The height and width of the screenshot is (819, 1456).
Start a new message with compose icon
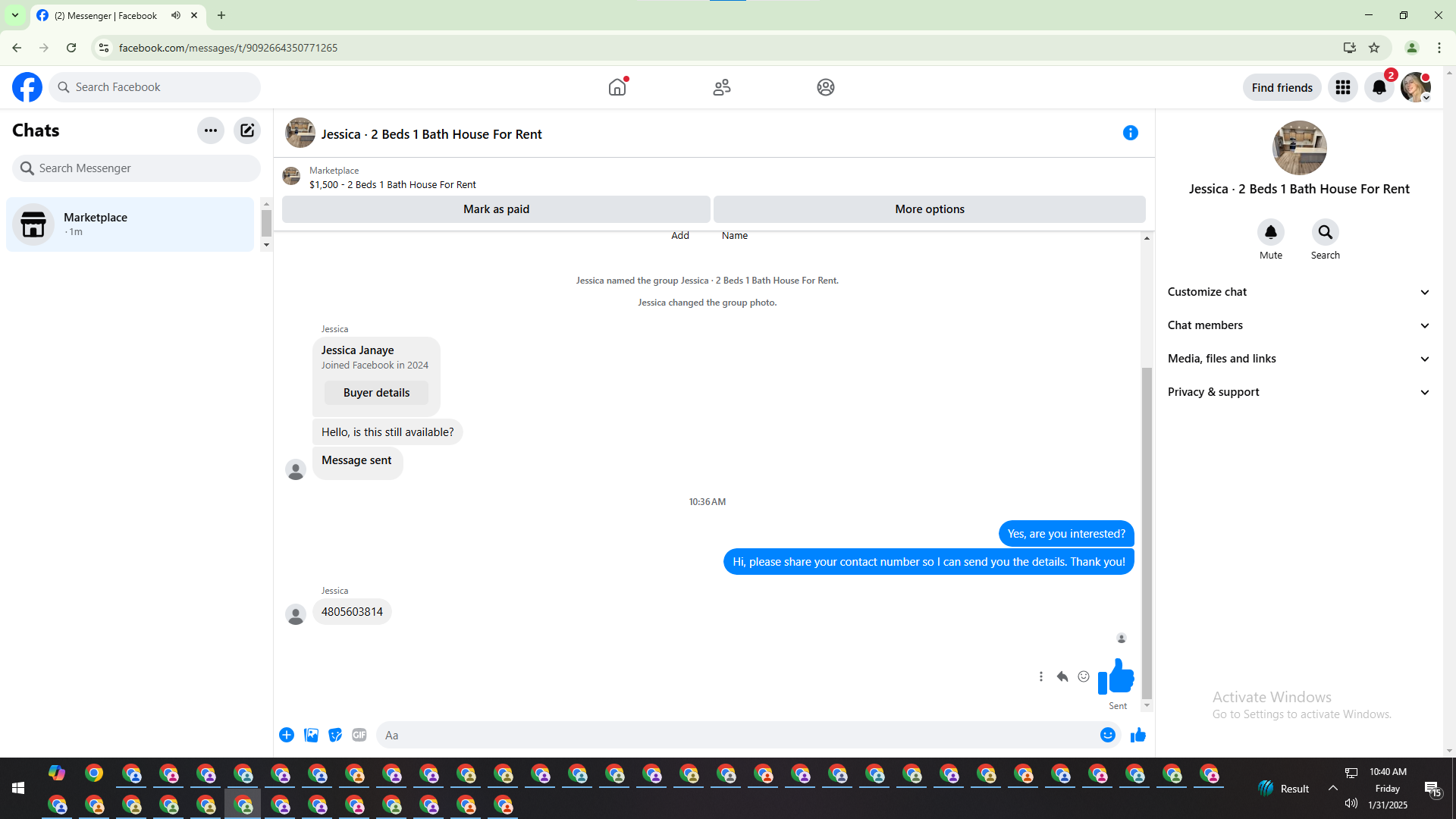[247, 130]
